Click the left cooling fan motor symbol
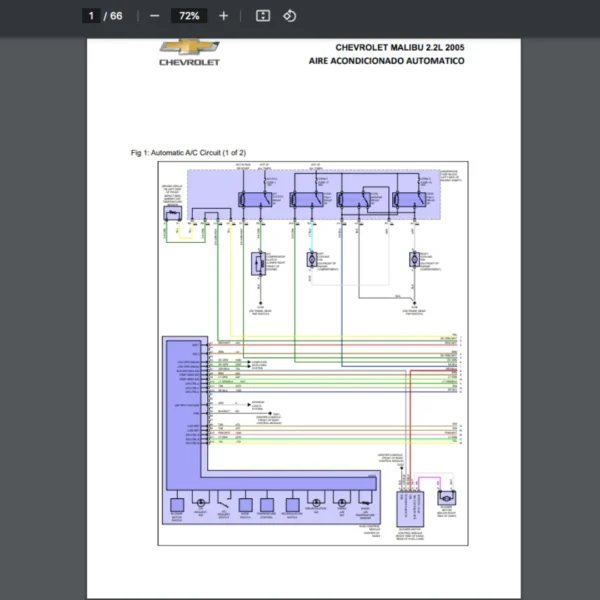The image size is (600, 600). pos(311,260)
